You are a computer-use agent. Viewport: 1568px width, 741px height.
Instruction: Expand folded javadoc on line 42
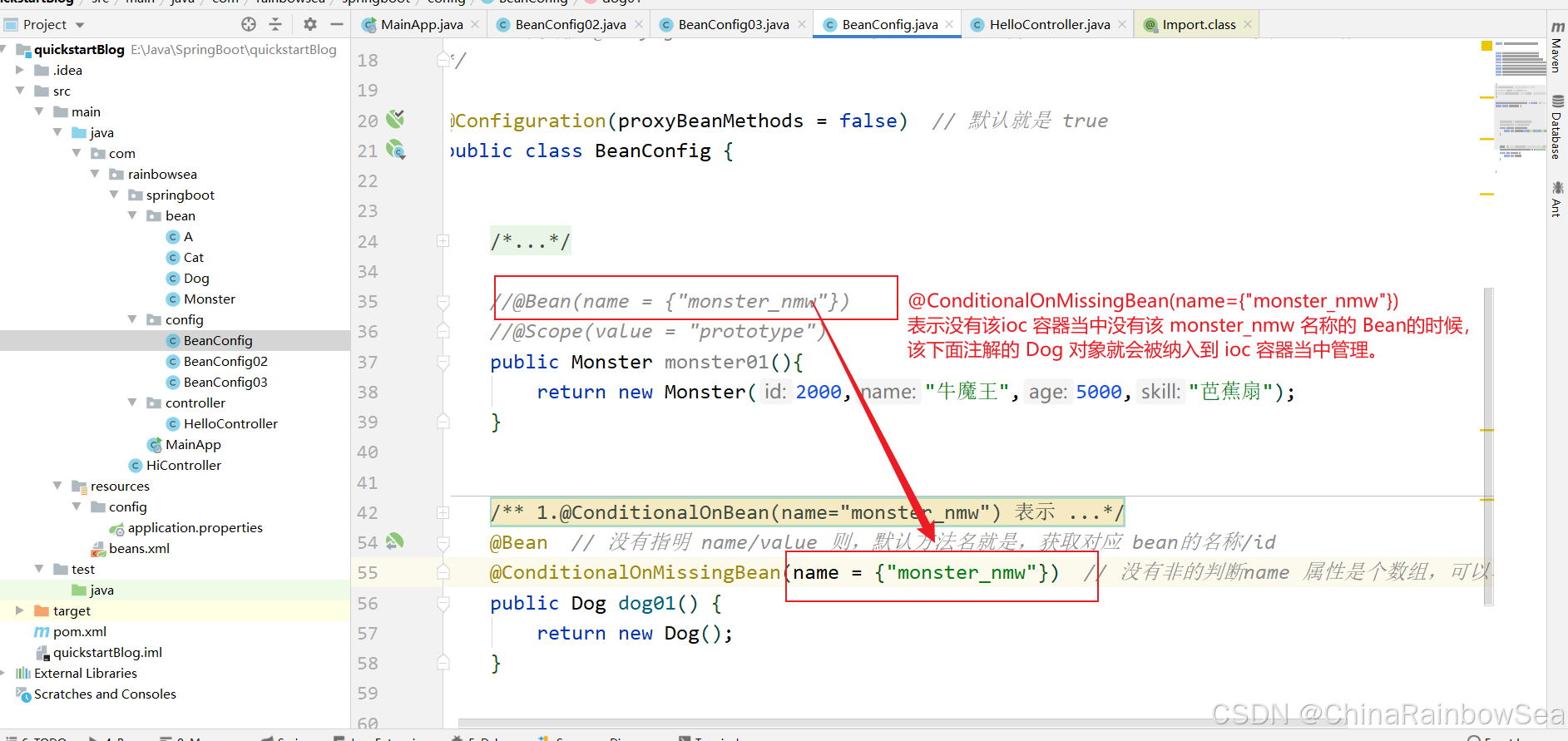(x=443, y=512)
